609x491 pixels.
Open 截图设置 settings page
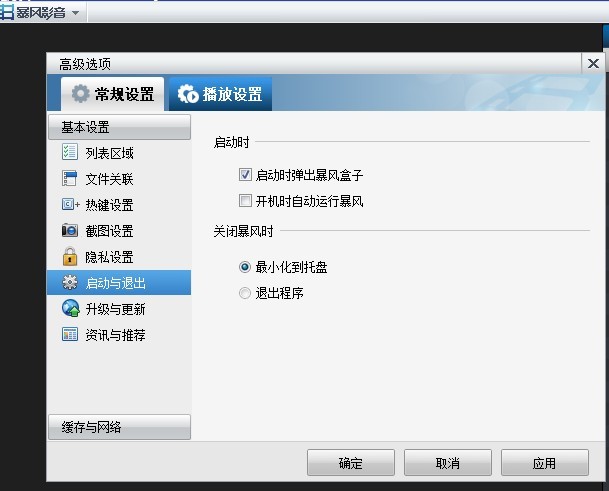(x=119, y=231)
